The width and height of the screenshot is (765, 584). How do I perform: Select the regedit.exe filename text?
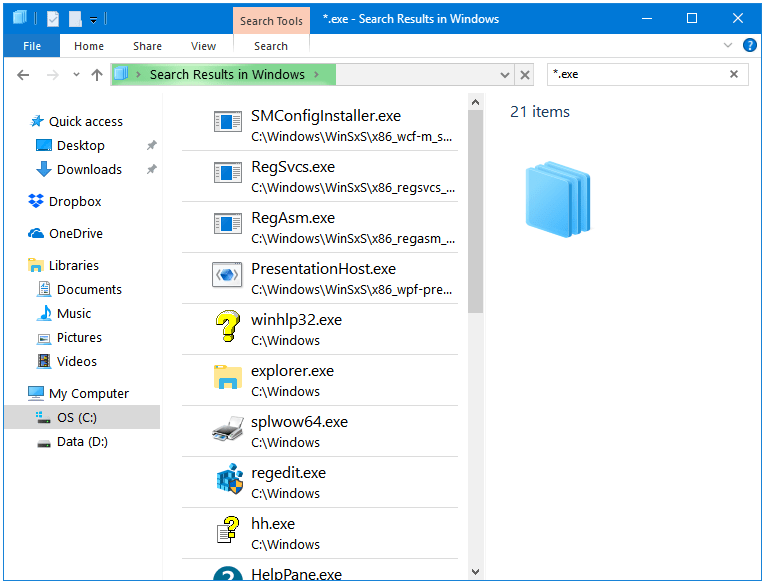pos(288,473)
